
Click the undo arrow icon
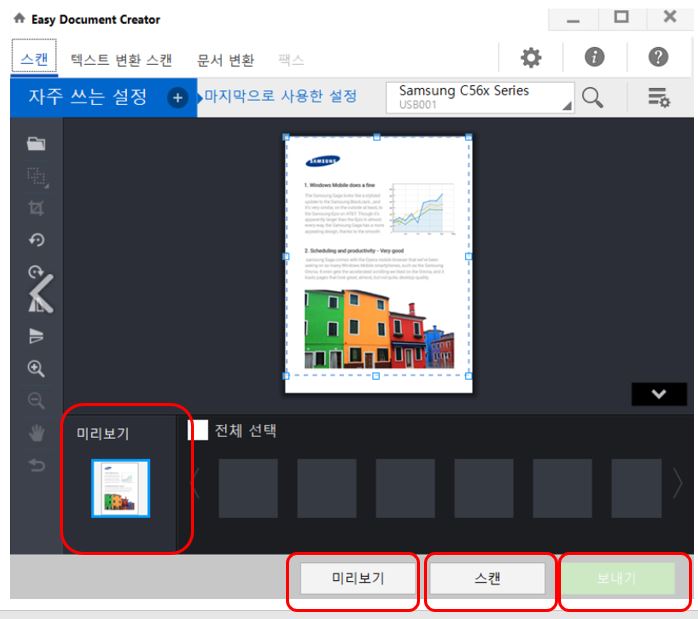point(37,465)
